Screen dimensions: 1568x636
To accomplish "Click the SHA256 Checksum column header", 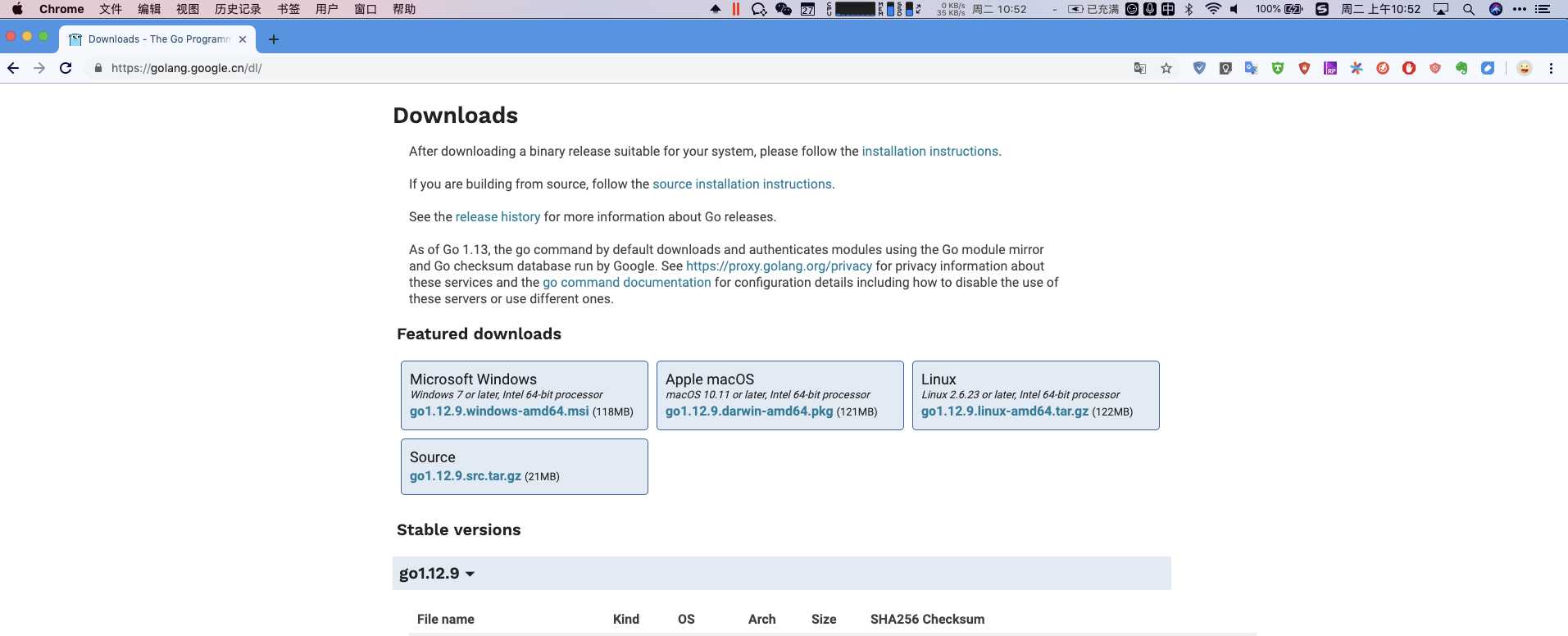I will coord(927,619).
